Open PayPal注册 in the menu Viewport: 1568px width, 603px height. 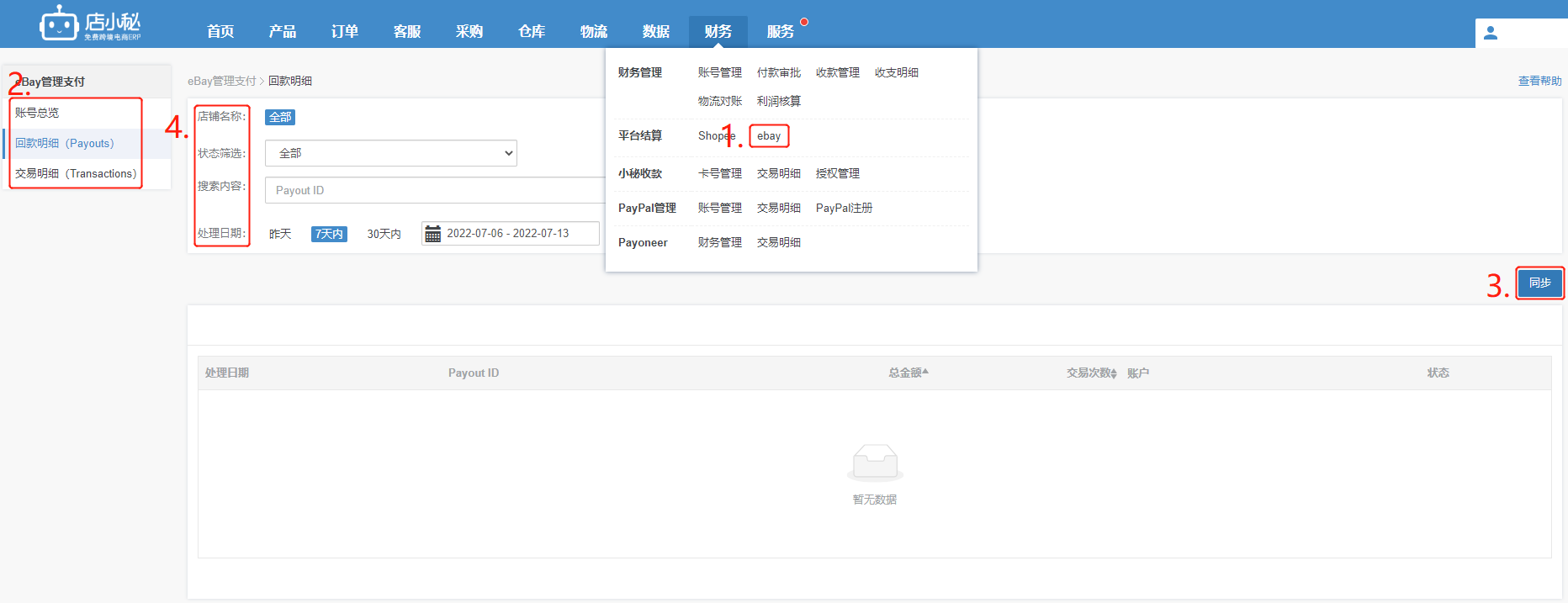(844, 208)
